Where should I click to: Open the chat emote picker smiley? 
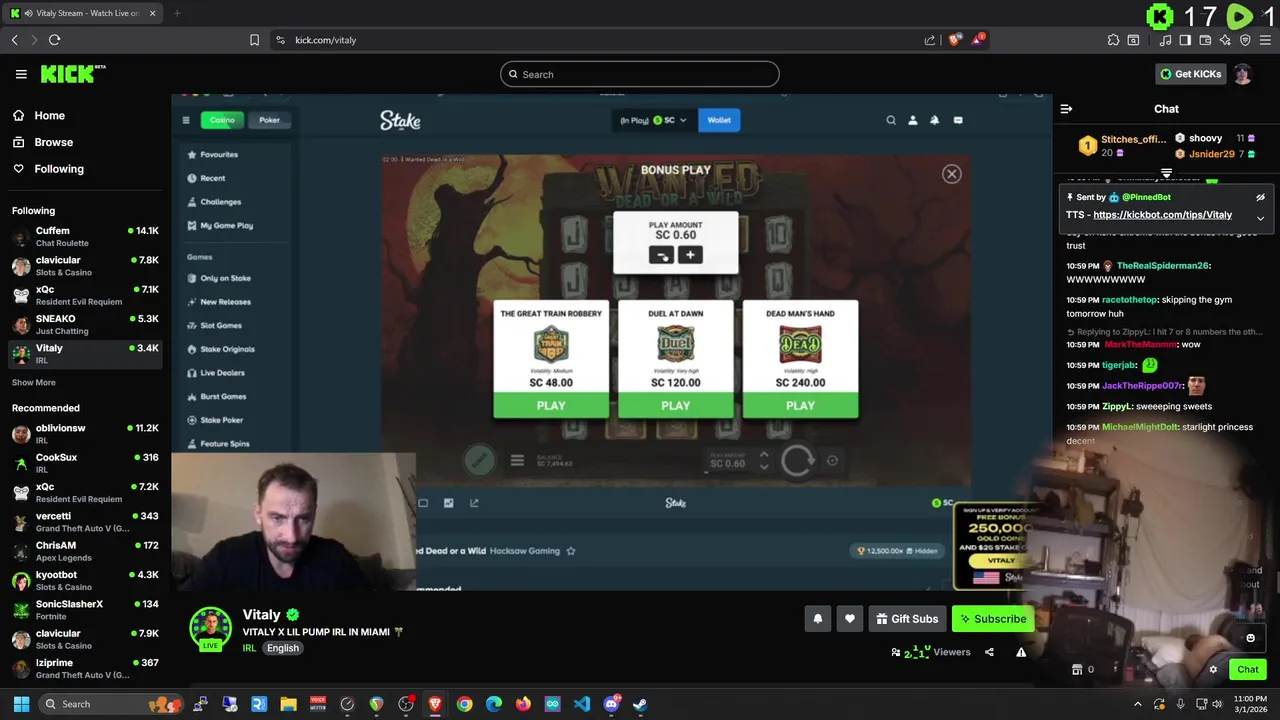point(1250,638)
